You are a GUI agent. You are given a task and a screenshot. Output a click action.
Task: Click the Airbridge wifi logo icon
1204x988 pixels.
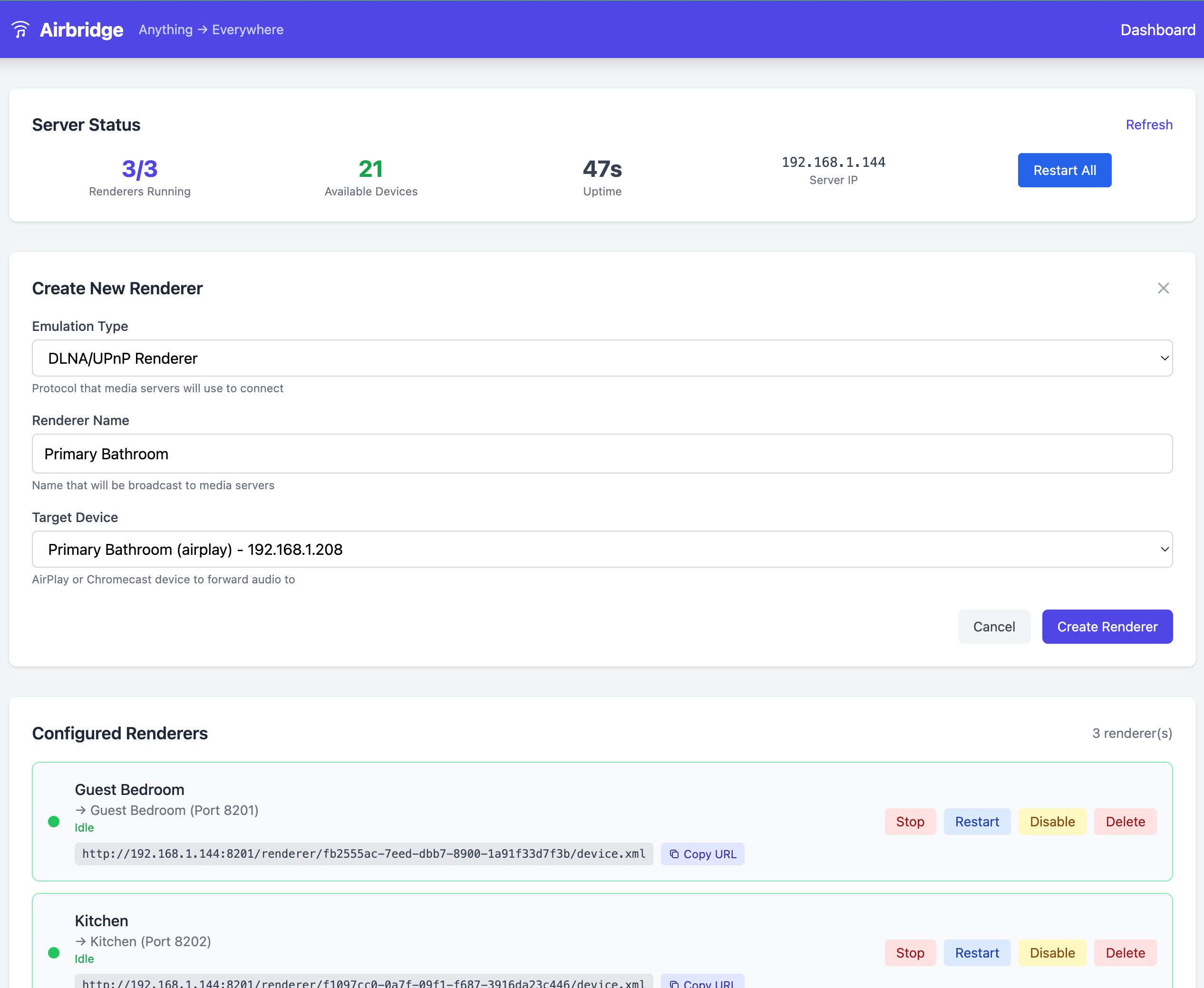20,29
